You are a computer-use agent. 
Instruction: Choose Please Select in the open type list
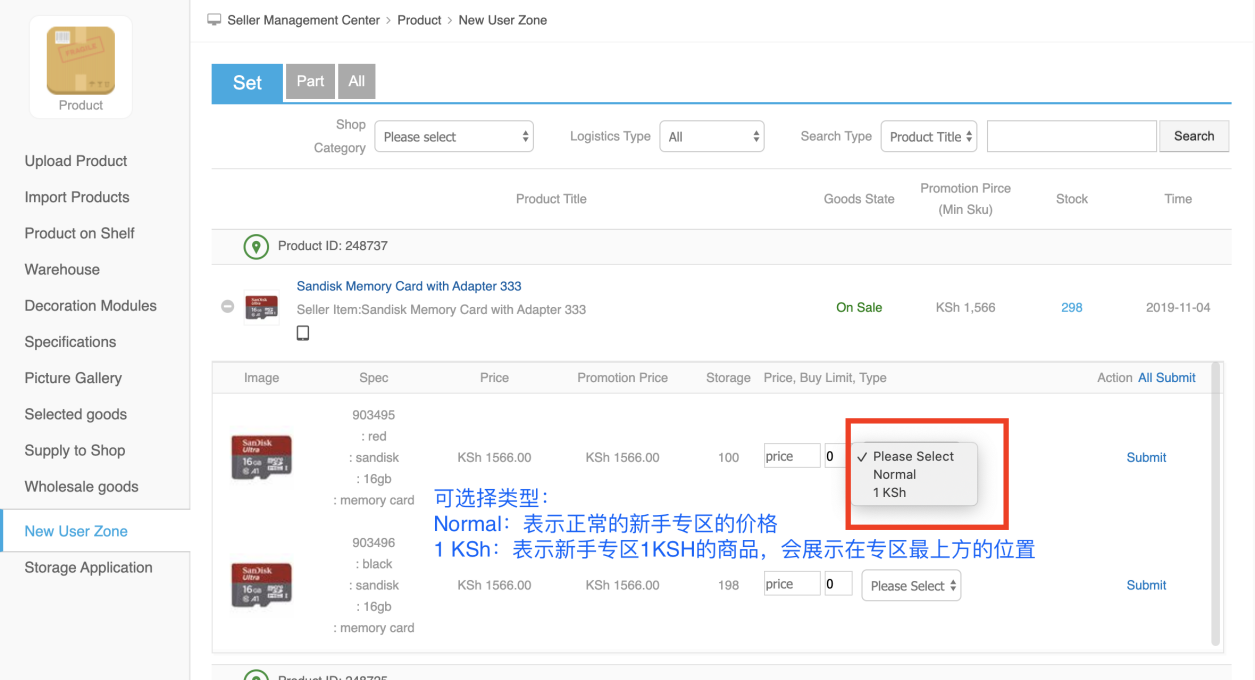pos(913,456)
